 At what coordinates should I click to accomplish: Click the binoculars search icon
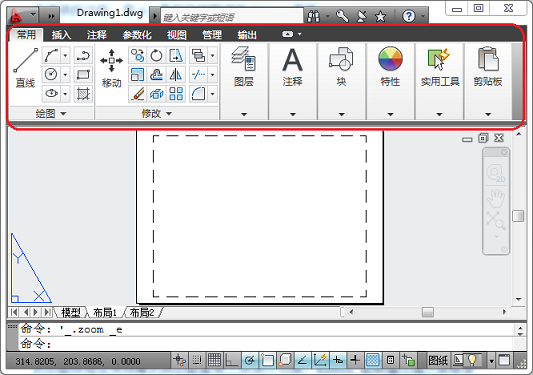pyautogui.click(x=313, y=16)
